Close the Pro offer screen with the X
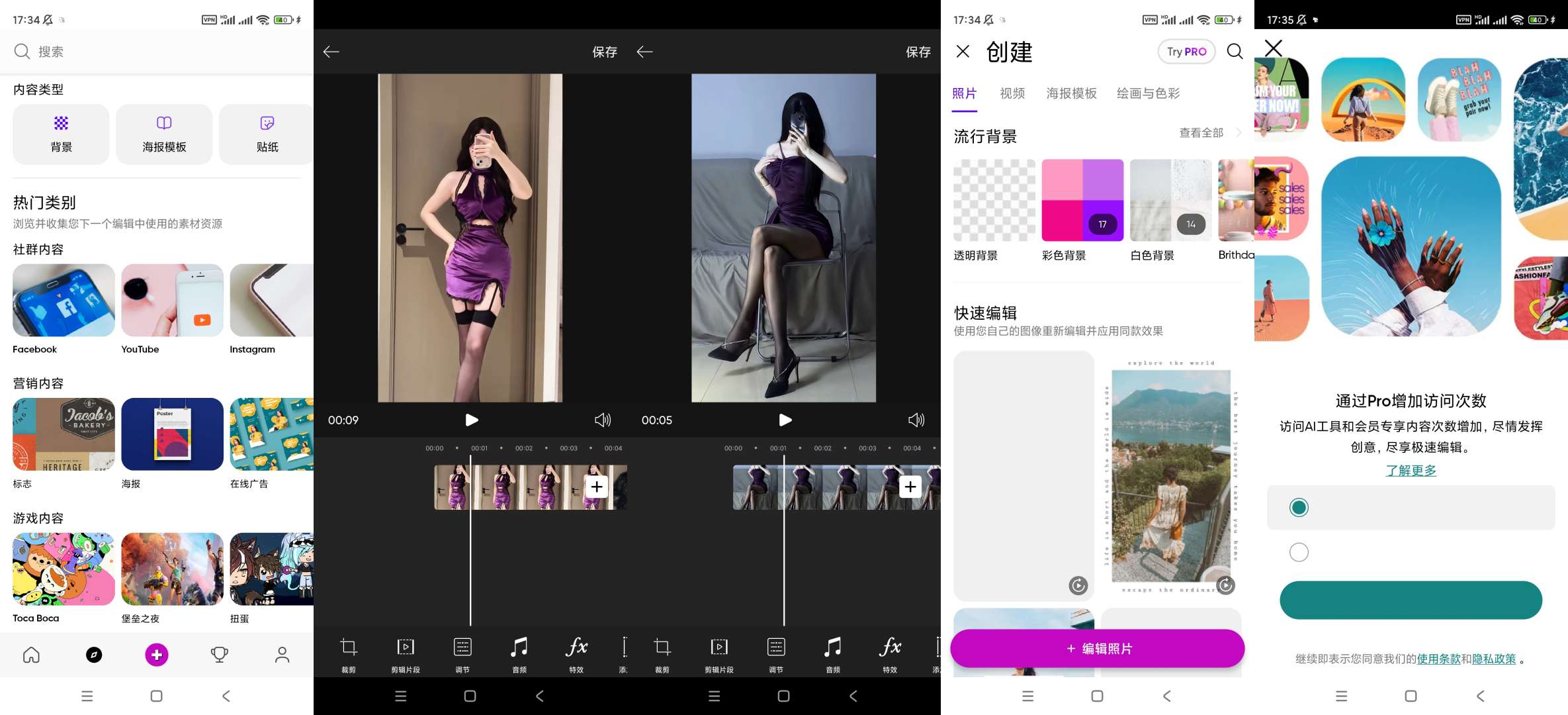 point(1274,48)
